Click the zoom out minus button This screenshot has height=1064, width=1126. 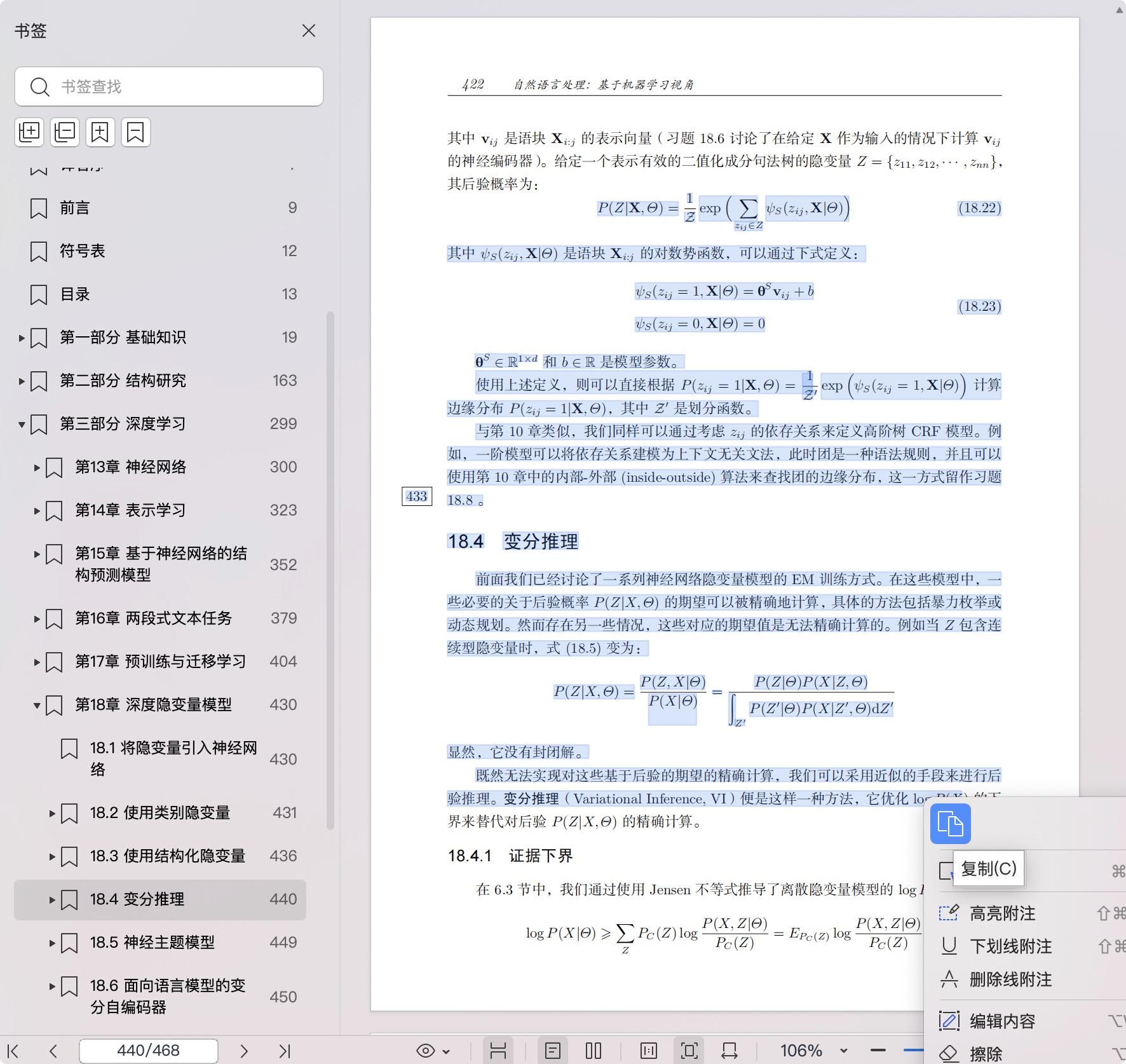point(878,1051)
